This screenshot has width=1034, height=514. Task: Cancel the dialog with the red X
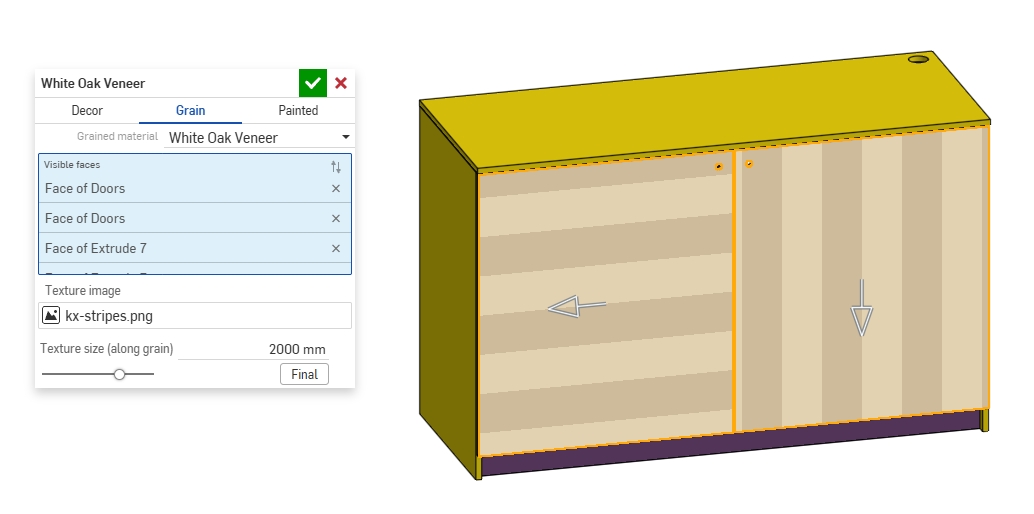click(x=341, y=83)
